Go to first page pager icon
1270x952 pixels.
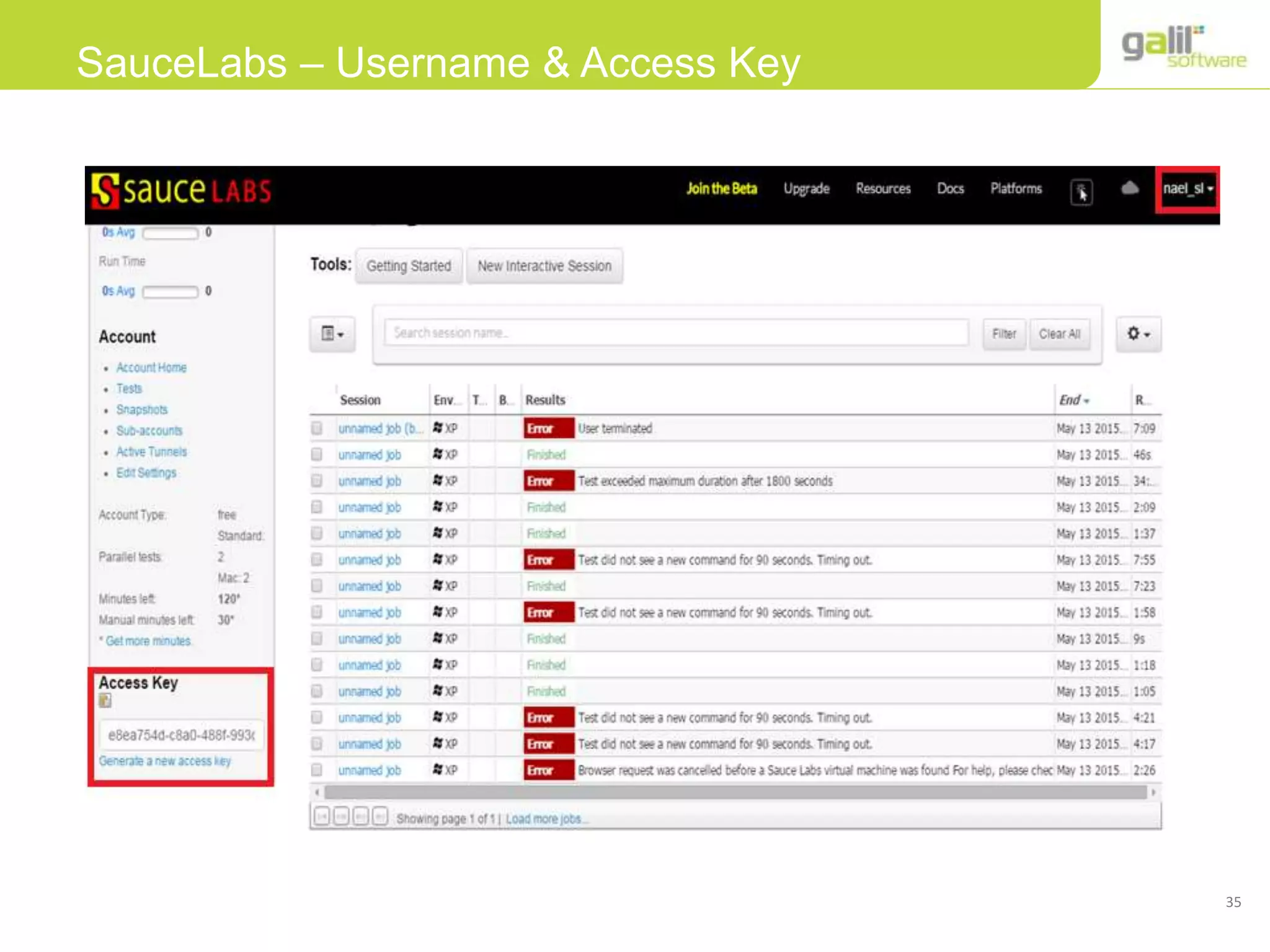pos(321,817)
